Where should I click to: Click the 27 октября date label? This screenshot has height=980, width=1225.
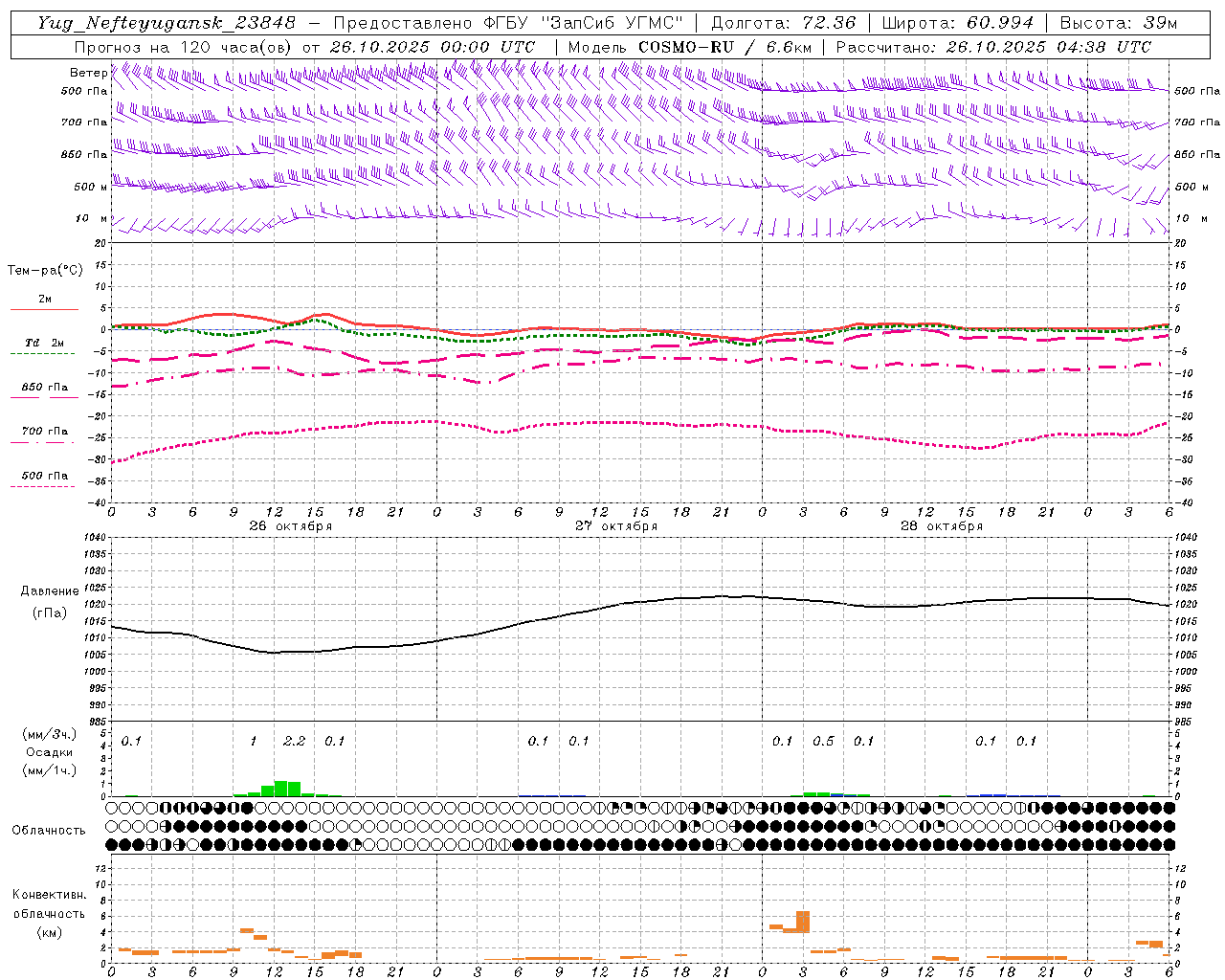click(x=615, y=526)
